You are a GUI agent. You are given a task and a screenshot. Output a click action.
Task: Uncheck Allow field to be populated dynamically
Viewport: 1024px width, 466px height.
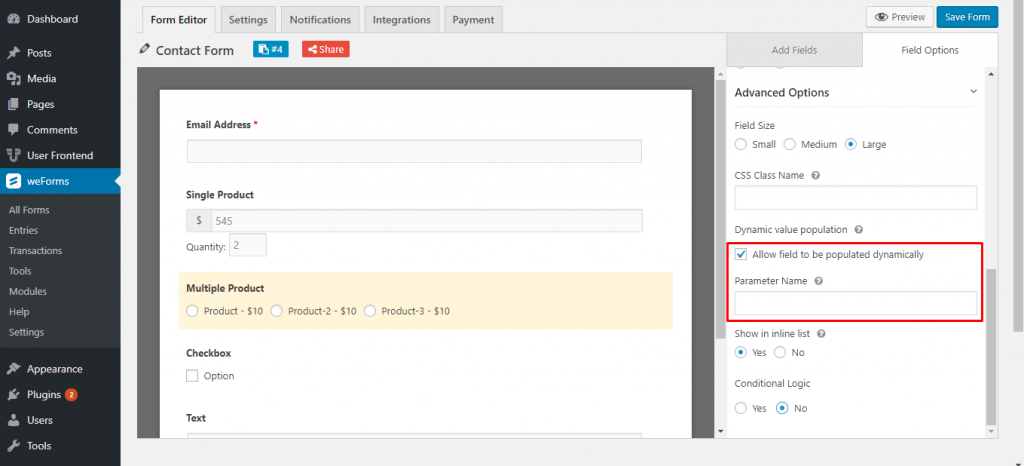pyautogui.click(x=741, y=255)
